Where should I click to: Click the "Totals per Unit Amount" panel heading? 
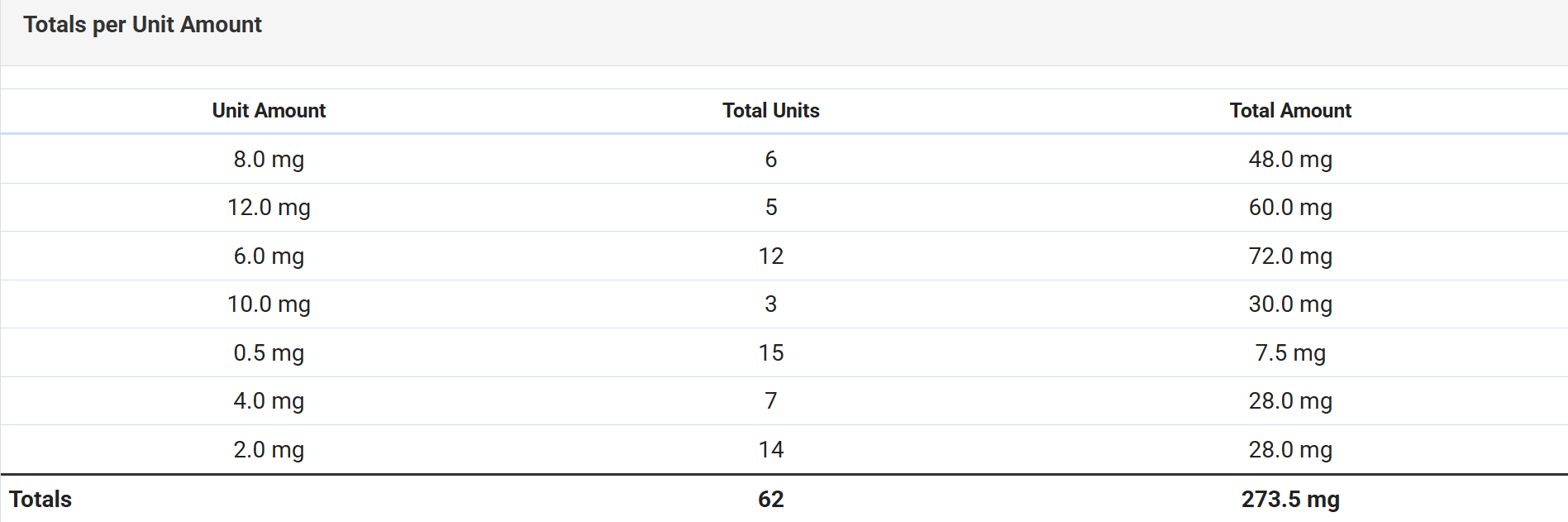point(142,25)
